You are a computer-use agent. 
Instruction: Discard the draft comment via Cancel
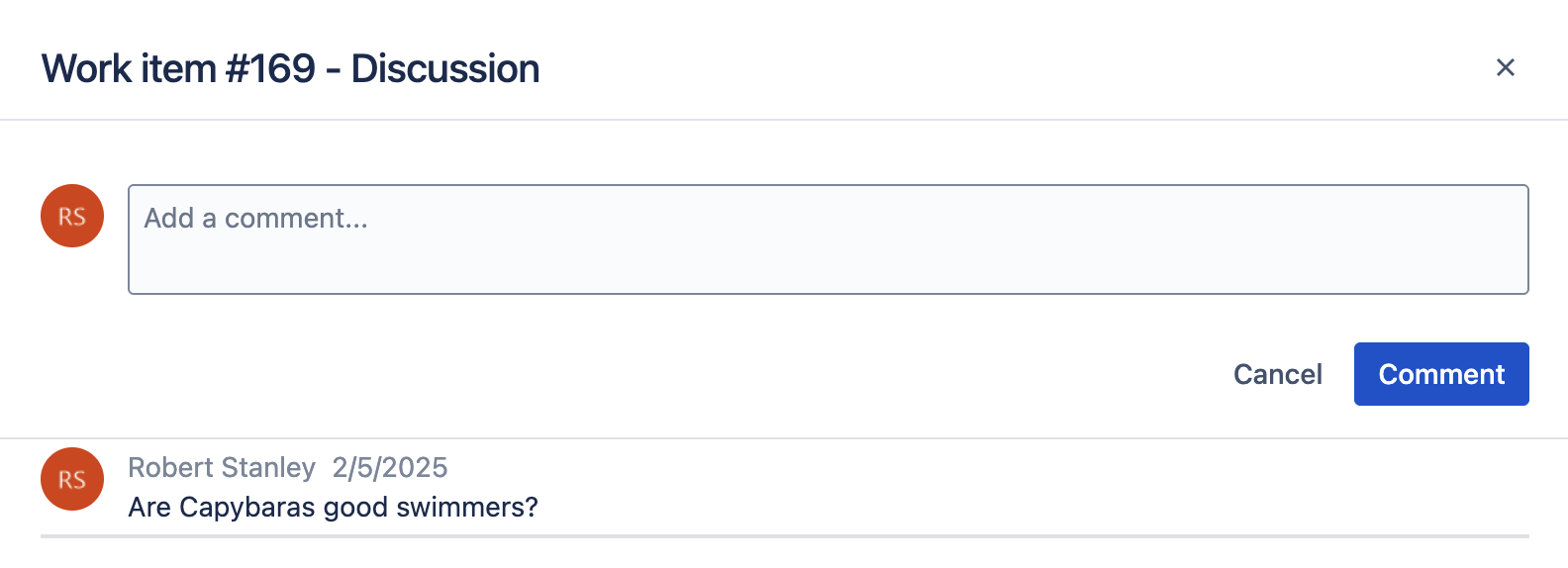pos(1277,374)
